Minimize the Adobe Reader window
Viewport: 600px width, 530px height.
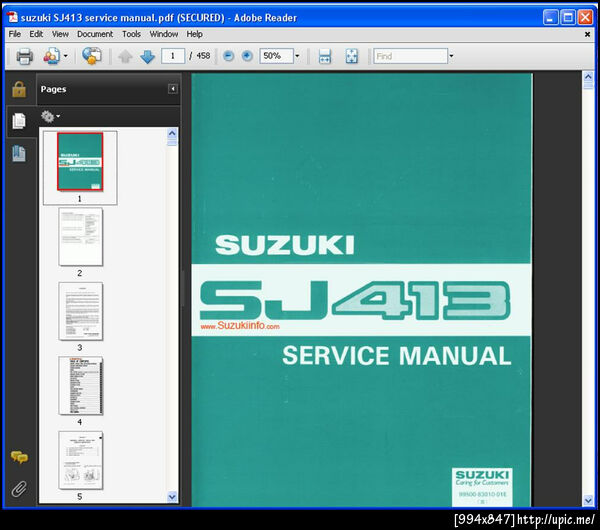550,18
